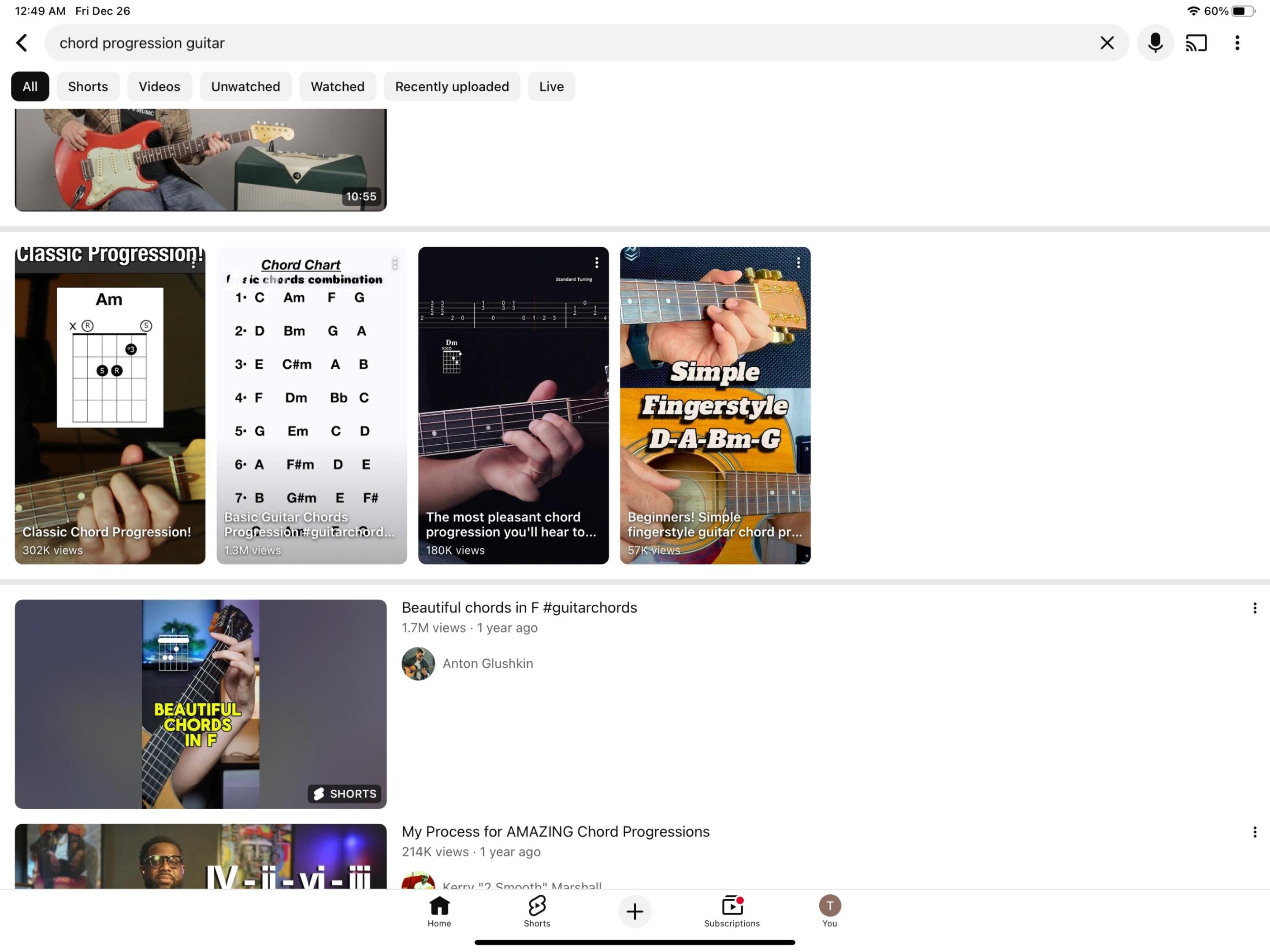
Task: Open options for Chord Chart short
Action: [x=395, y=262]
